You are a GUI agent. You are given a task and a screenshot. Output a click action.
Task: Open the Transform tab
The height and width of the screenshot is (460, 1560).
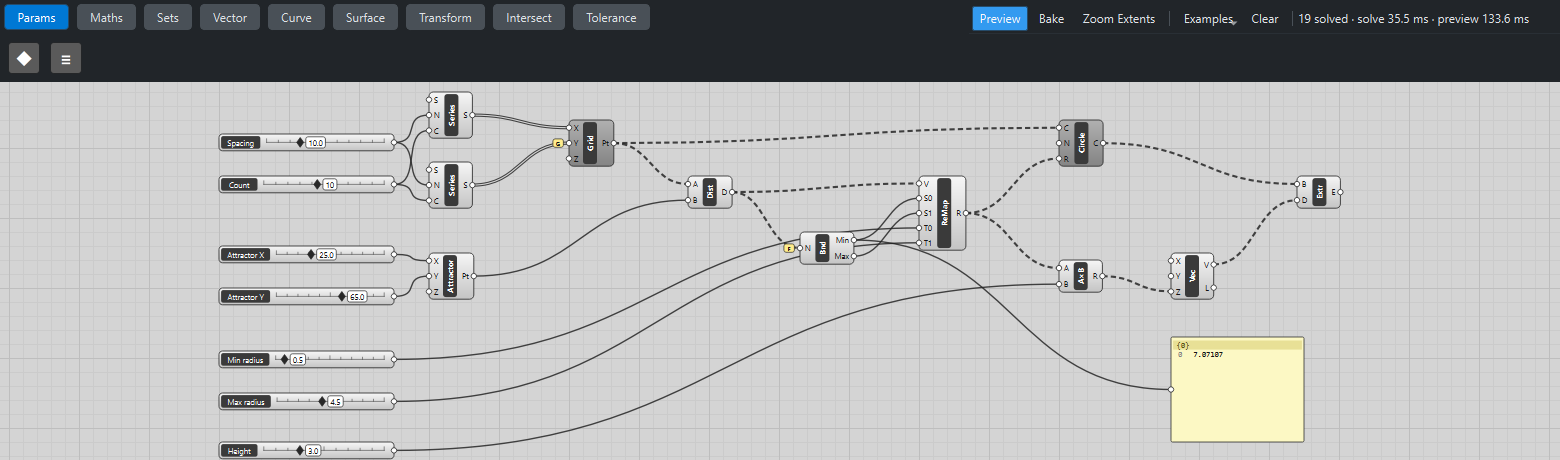[446, 17]
